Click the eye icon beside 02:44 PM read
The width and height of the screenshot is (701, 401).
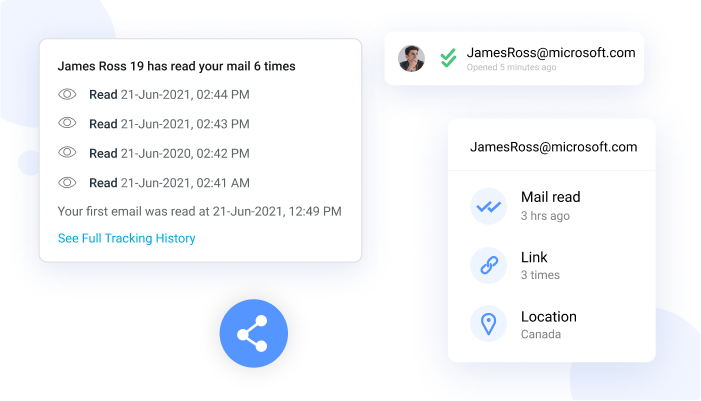tap(67, 94)
